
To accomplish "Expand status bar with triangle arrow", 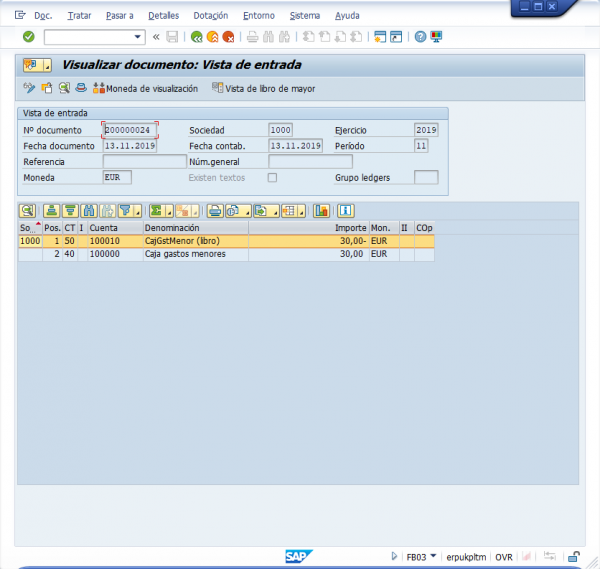I will pos(394,556).
